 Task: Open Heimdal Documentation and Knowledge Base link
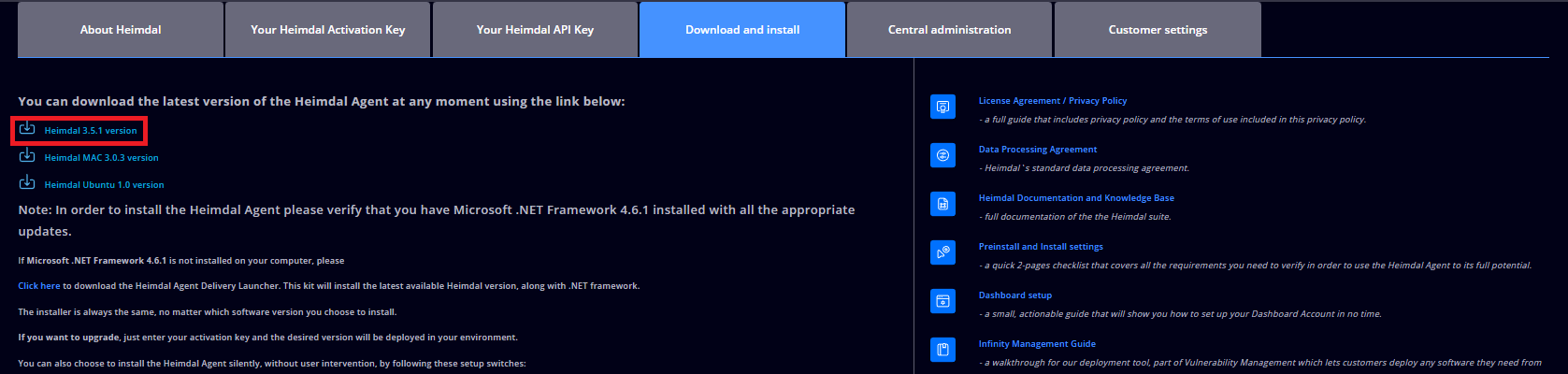coord(1076,198)
